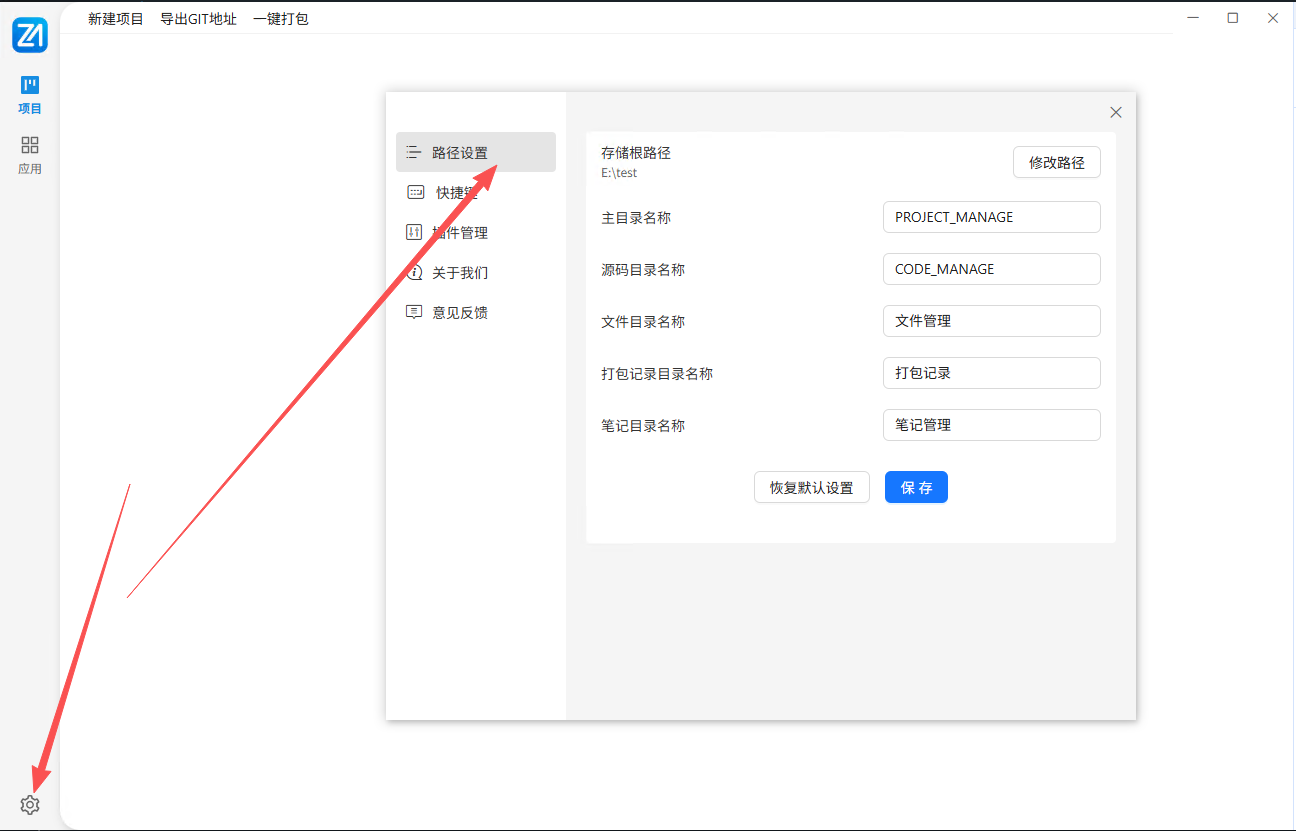Image resolution: width=1296 pixels, height=831 pixels.
Task: Open 意见反馈 (Feedback) section
Action: coord(460,311)
